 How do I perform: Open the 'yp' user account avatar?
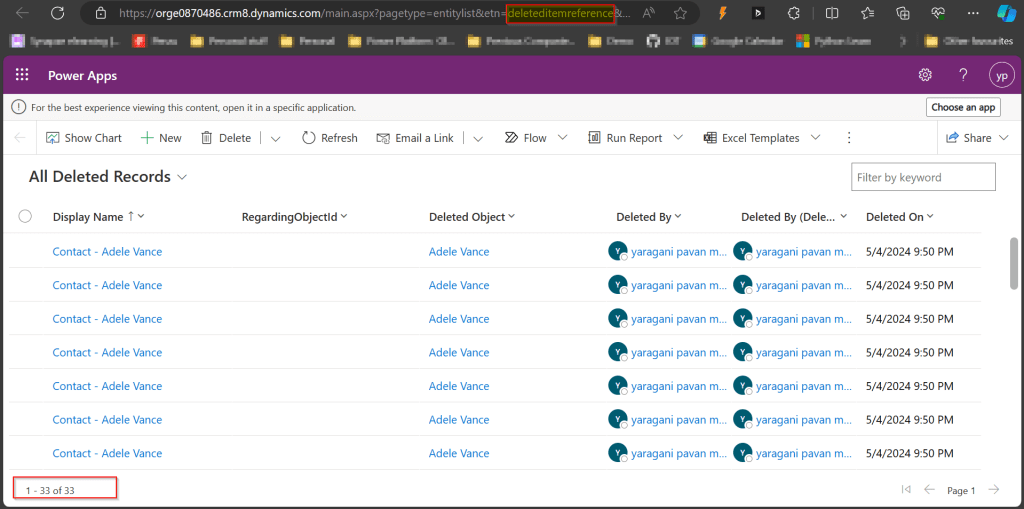pyautogui.click(x=1001, y=75)
